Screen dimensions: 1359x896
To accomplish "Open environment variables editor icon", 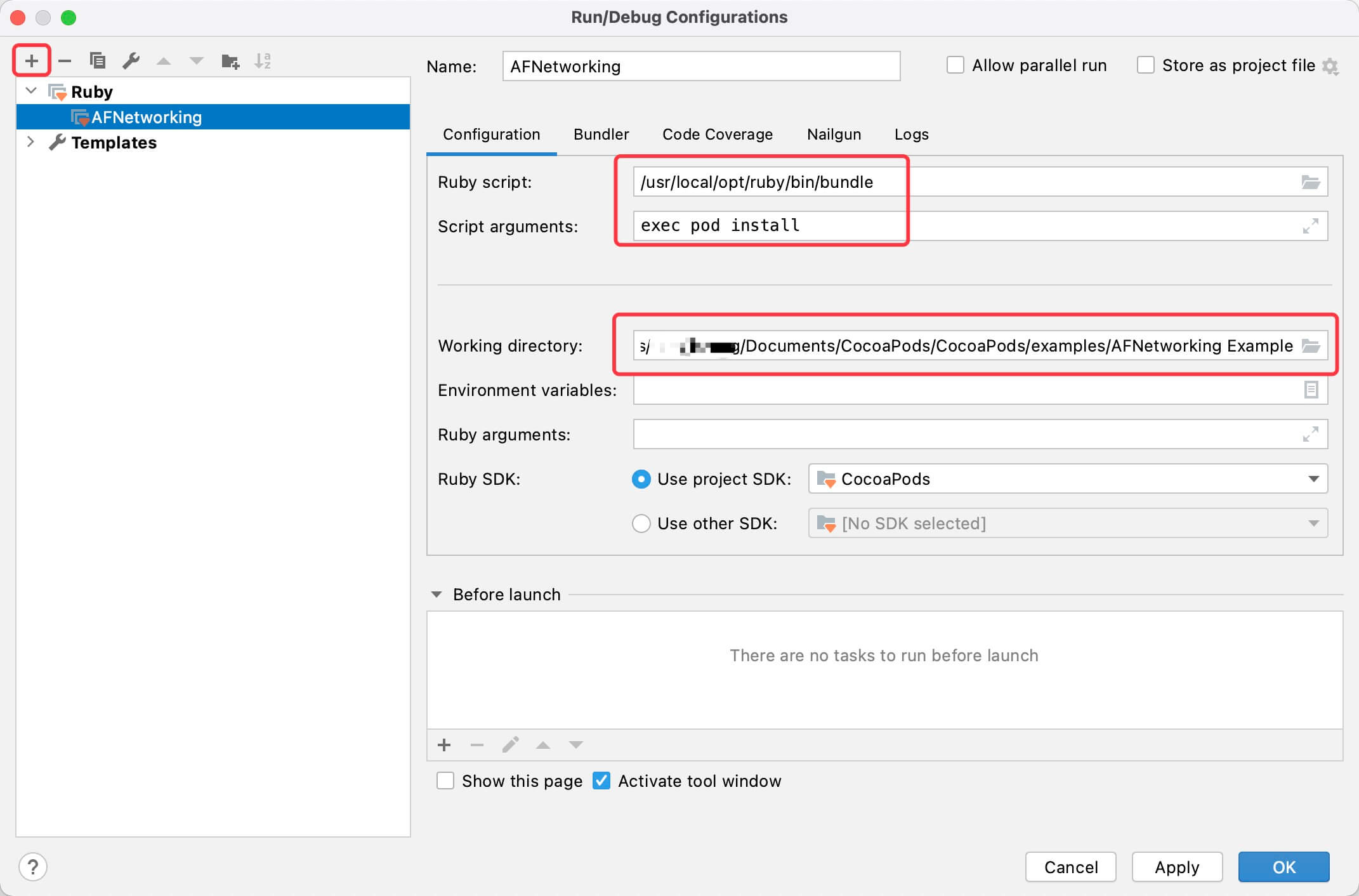I will (1311, 390).
